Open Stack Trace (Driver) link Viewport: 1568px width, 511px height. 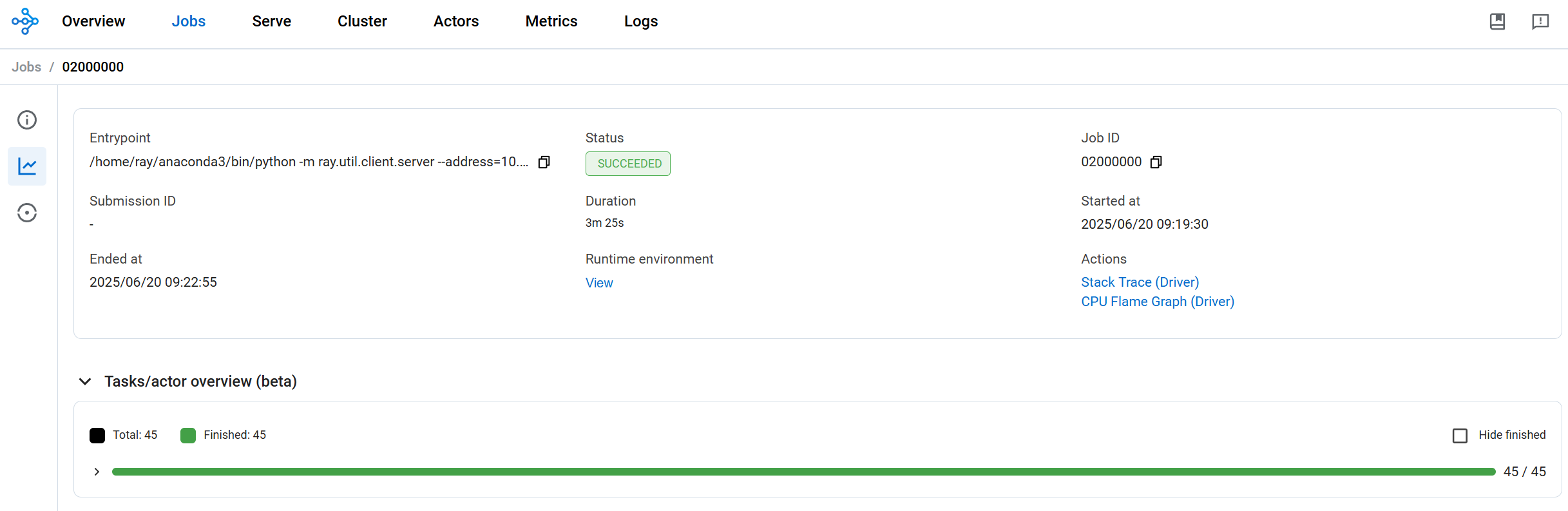[x=1140, y=282]
